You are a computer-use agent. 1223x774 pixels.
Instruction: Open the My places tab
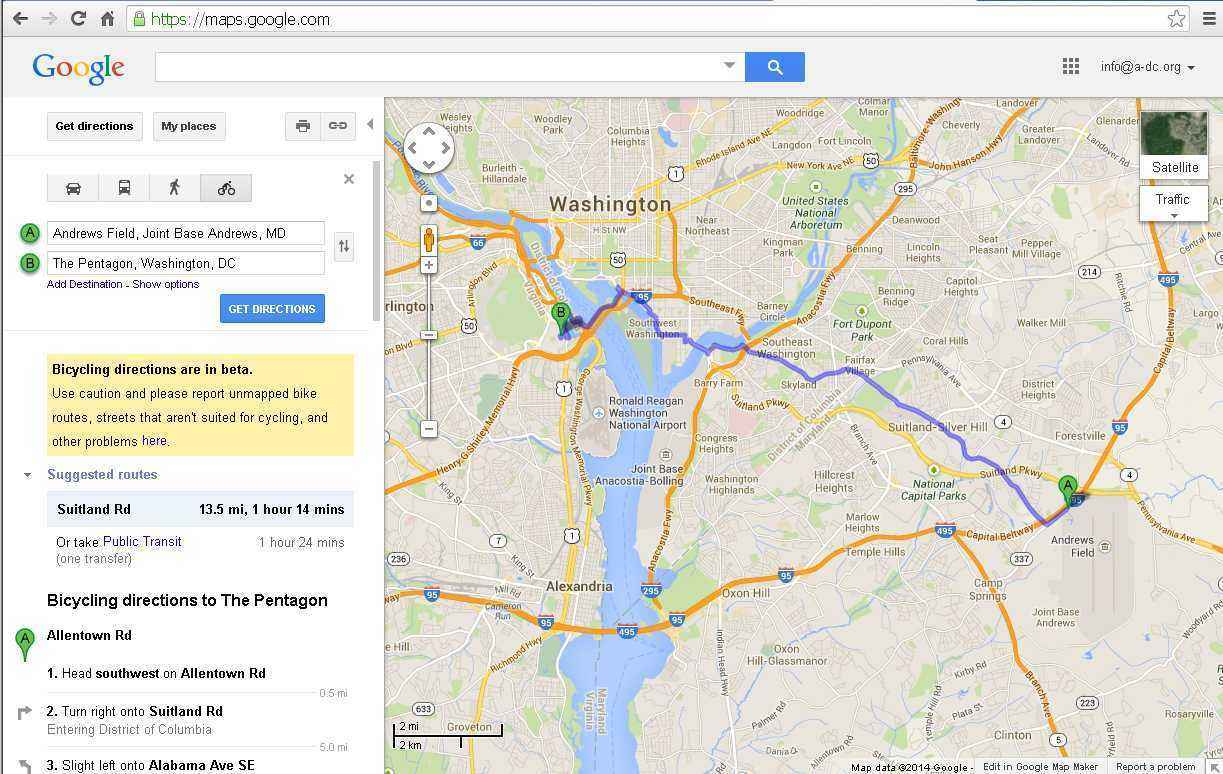point(189,126)
